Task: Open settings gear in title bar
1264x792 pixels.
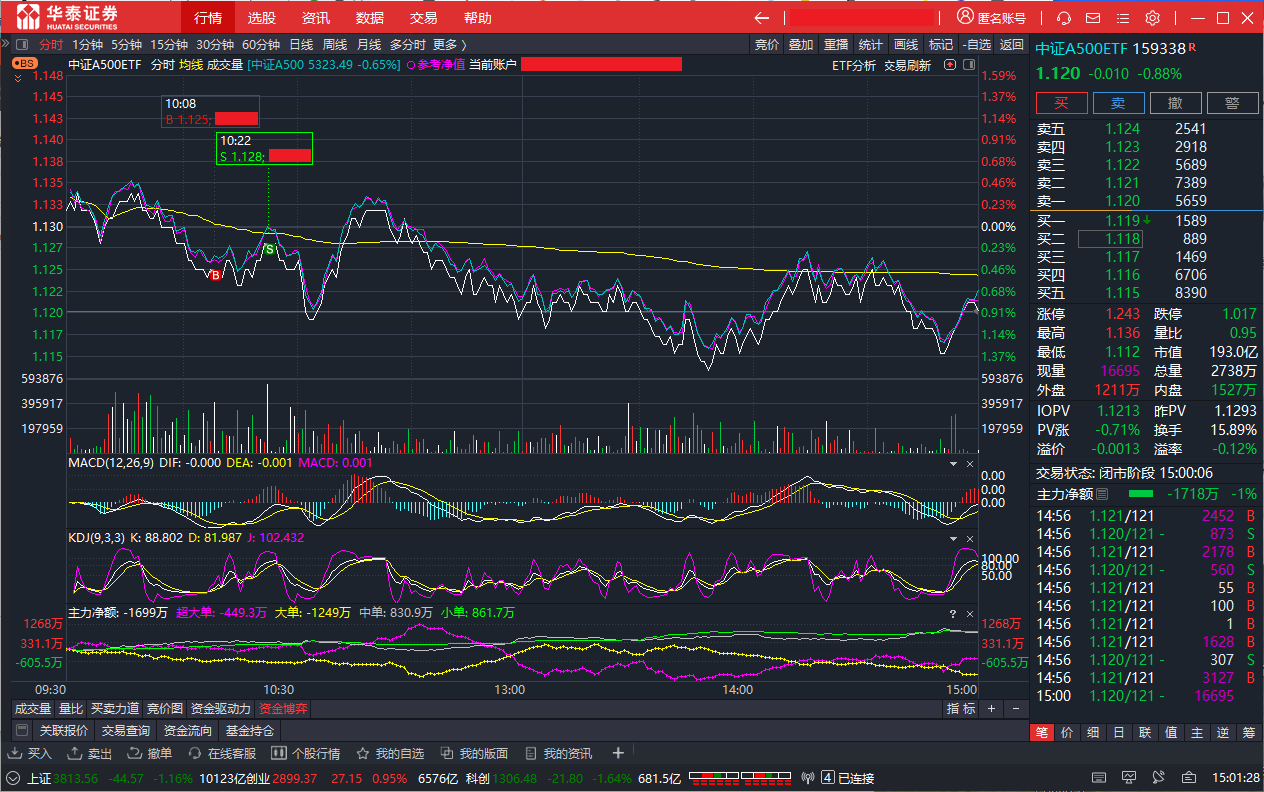Action: (1152, 18)
